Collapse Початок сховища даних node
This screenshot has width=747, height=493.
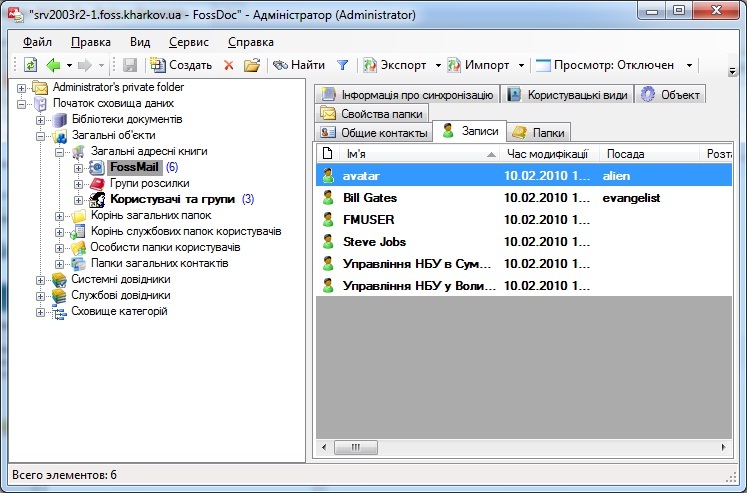coord(21,104)
